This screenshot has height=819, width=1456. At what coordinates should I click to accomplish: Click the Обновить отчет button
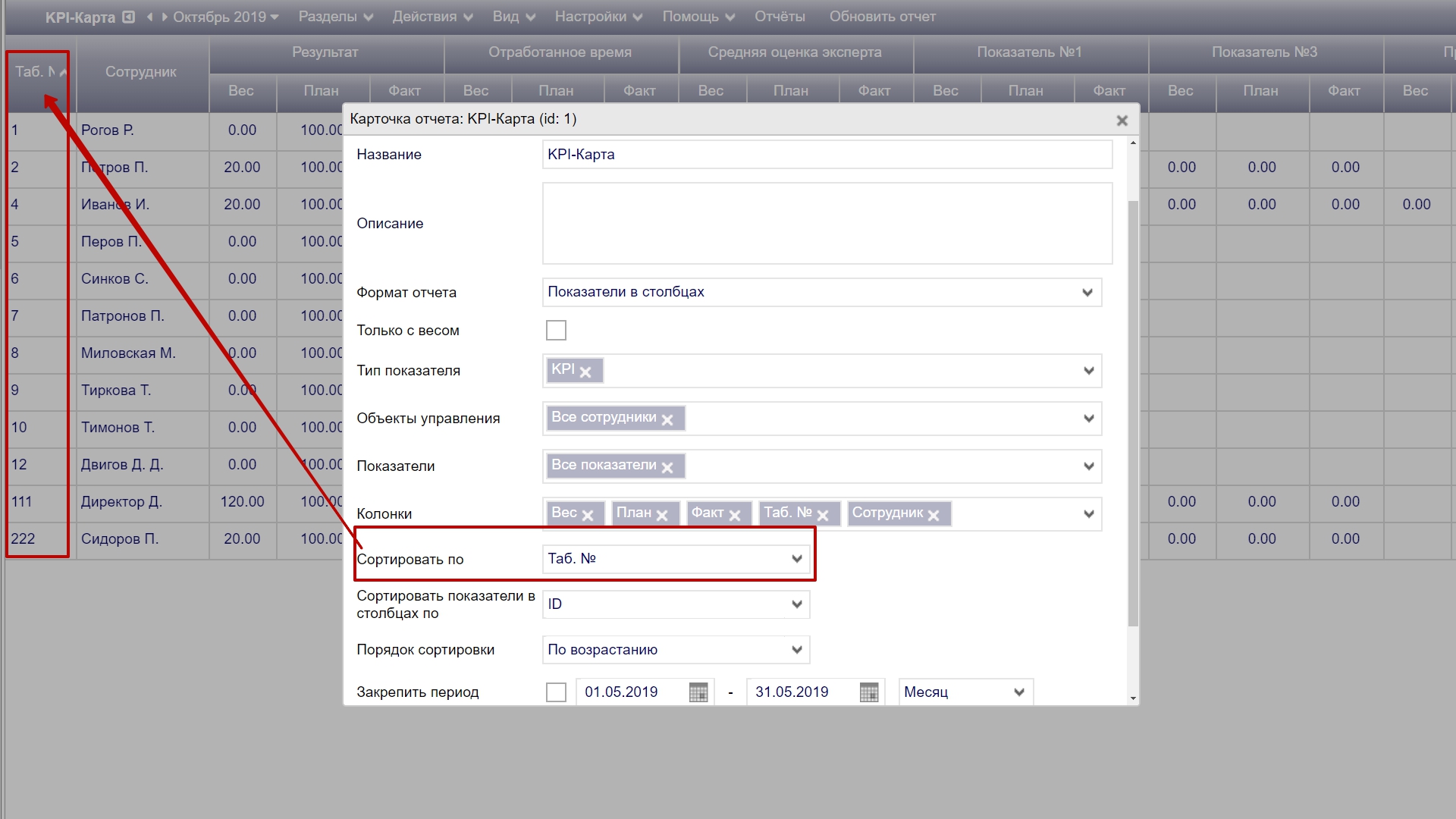pyautogui.click(x=882, y=17)
